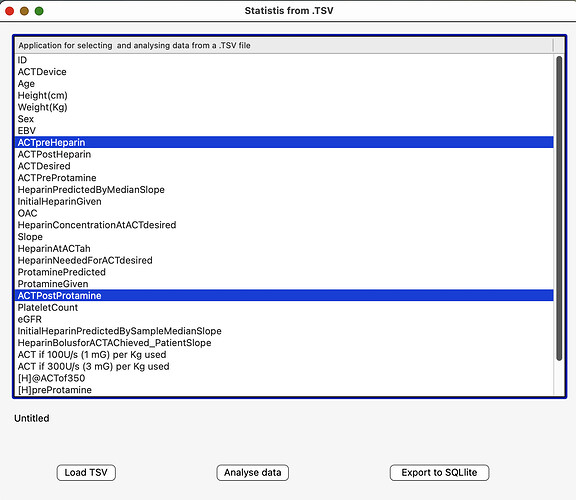The height and width of the screenshot is (500, 576).
Task: Select the Slope column row
Action: coord(284,237)
